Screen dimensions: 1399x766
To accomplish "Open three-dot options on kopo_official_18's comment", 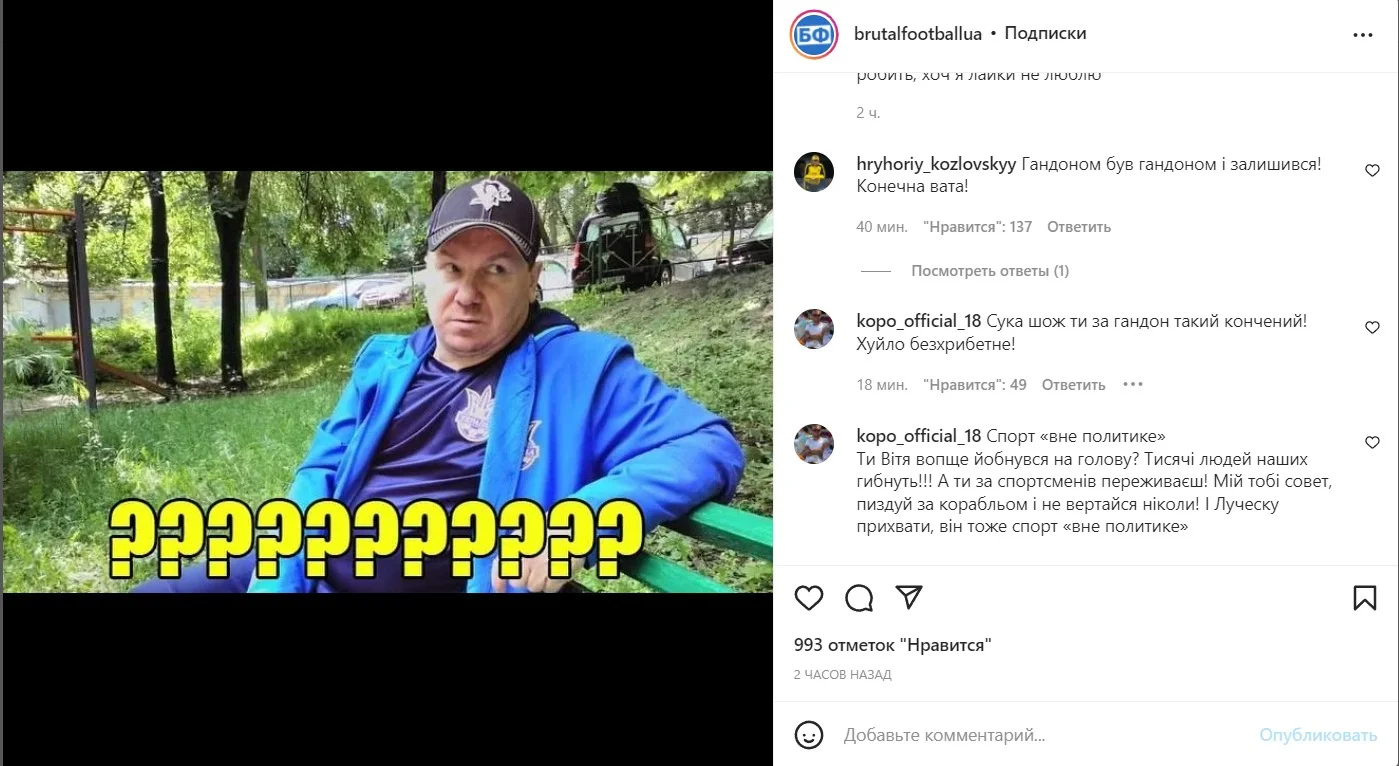I will pyautogui.click(x=1132, y=384).
